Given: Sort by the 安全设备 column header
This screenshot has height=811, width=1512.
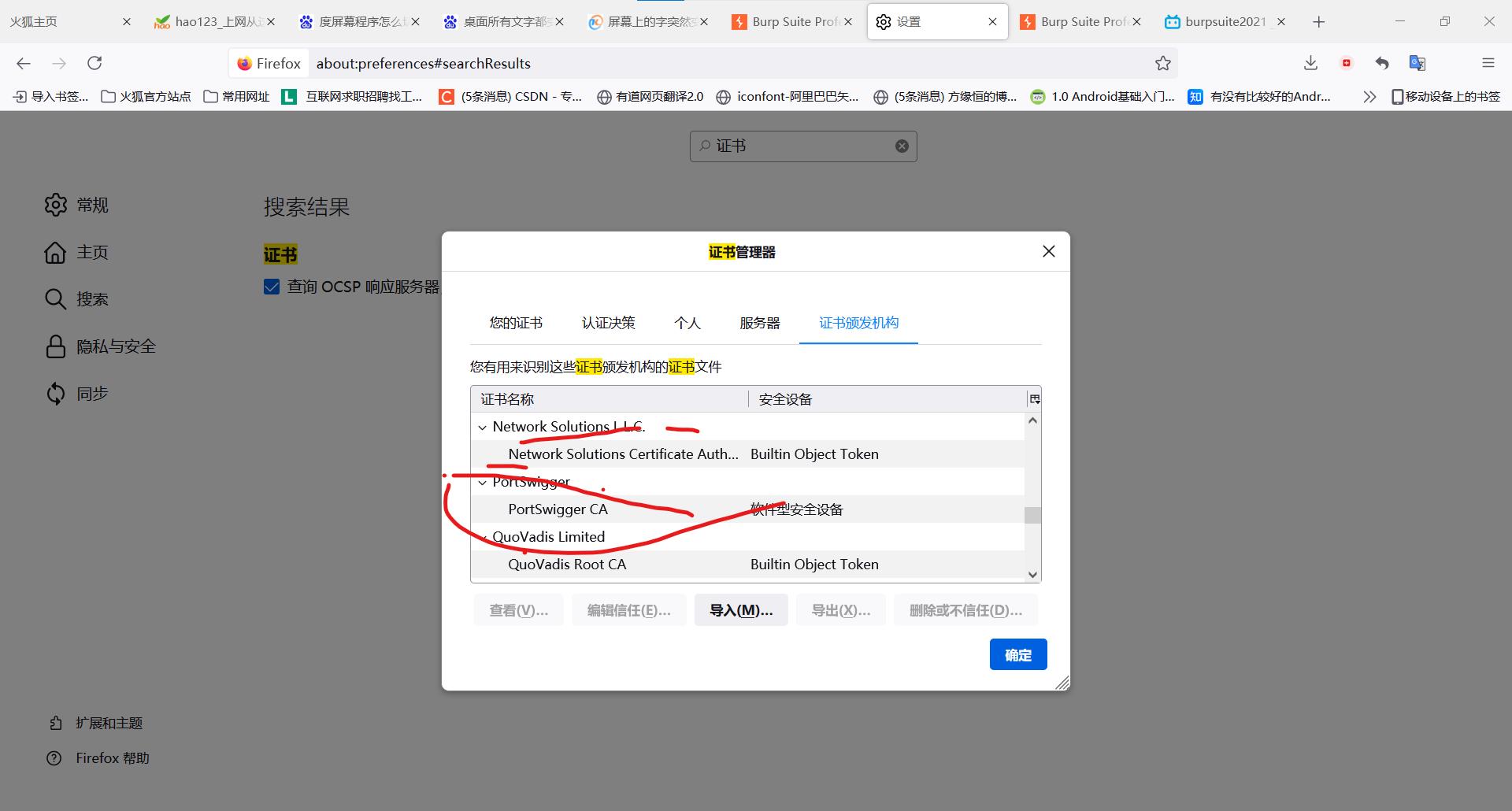Looking at the screenshot, I should pos(888,399).
